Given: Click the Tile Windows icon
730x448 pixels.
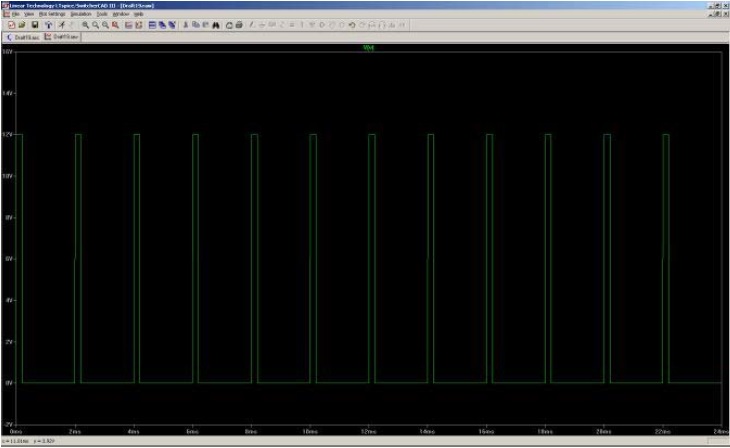Looking at the screenshot, I should (x=152, y=25).
